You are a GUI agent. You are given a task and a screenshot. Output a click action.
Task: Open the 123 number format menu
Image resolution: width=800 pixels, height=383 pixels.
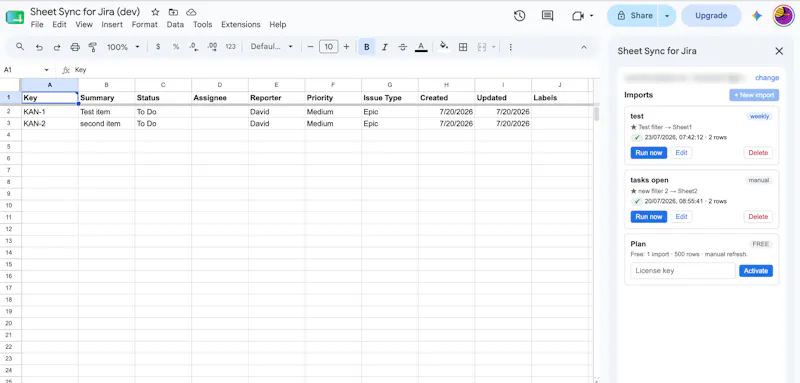[x=231, y=47]
